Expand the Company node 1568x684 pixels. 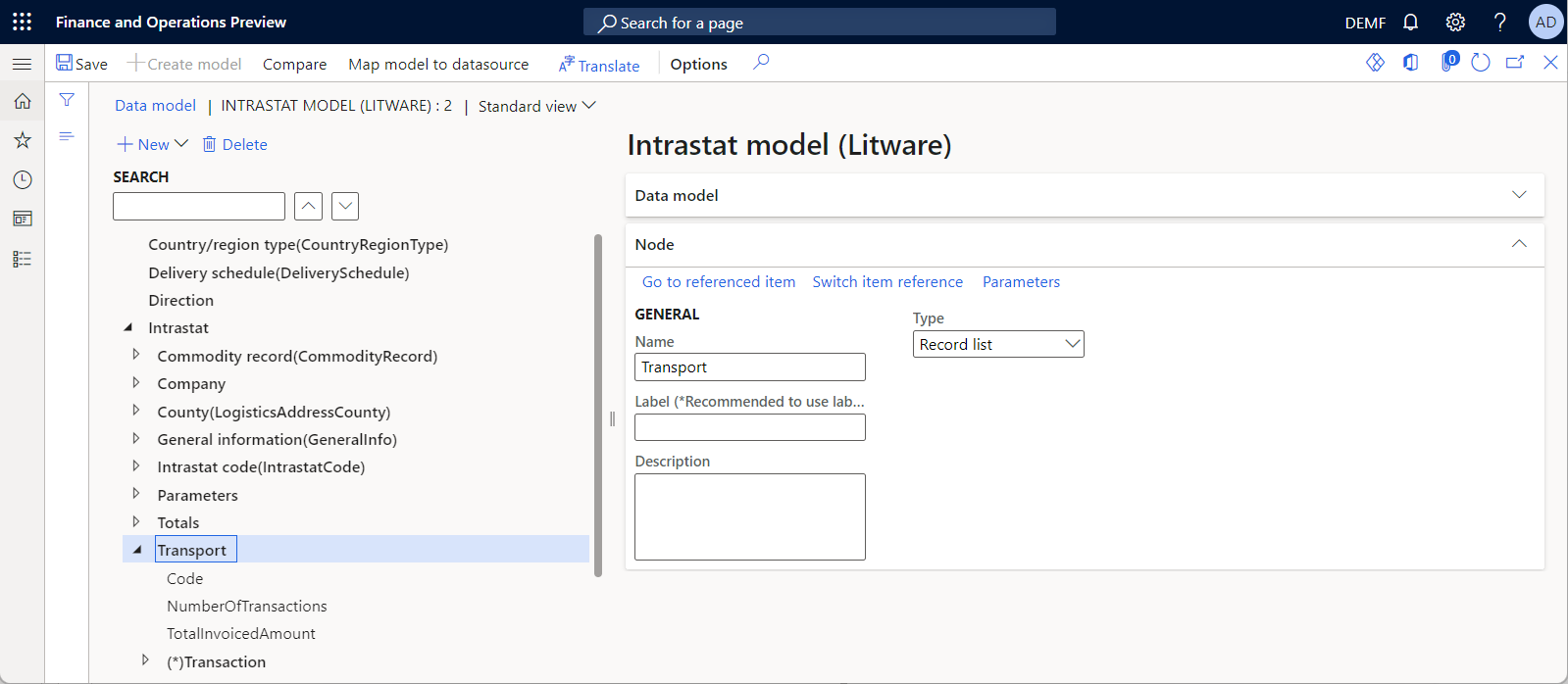136,382
